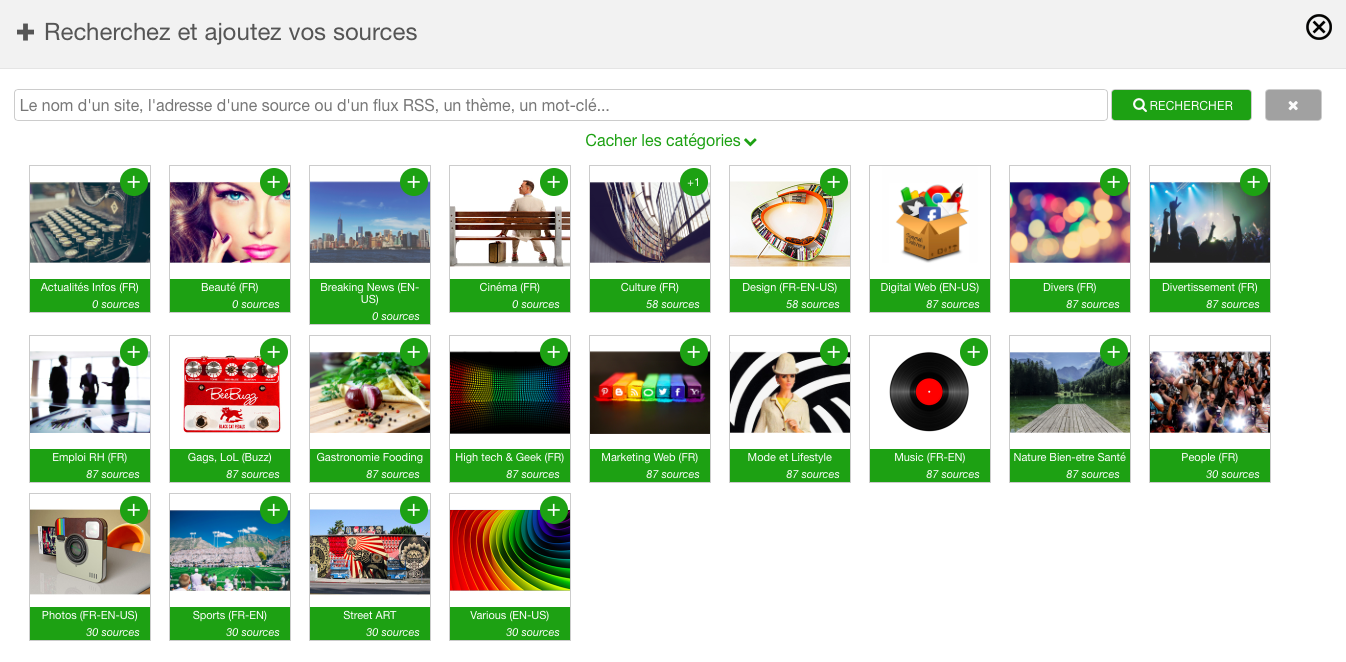Click the Sports (FR-EN) label
The height and width of the screenshot is (662, 1346).
point(230,616)
